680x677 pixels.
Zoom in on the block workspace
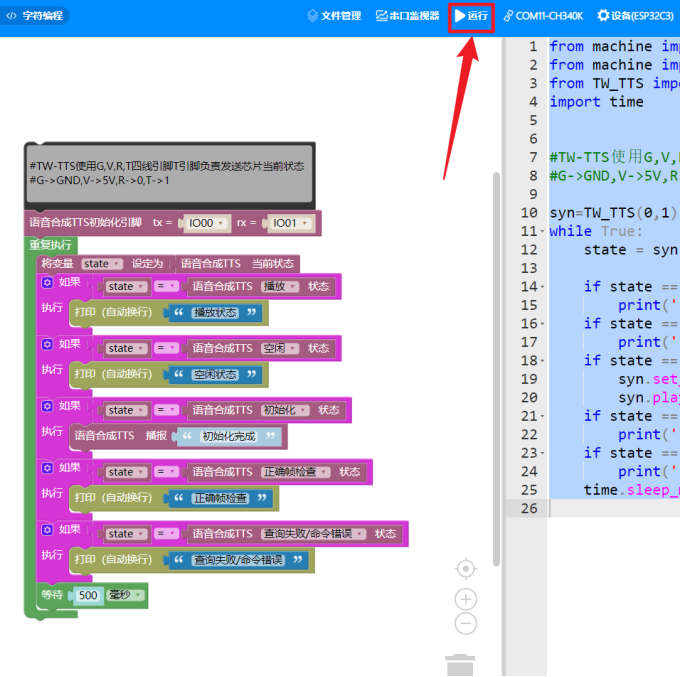coord(465,599)
